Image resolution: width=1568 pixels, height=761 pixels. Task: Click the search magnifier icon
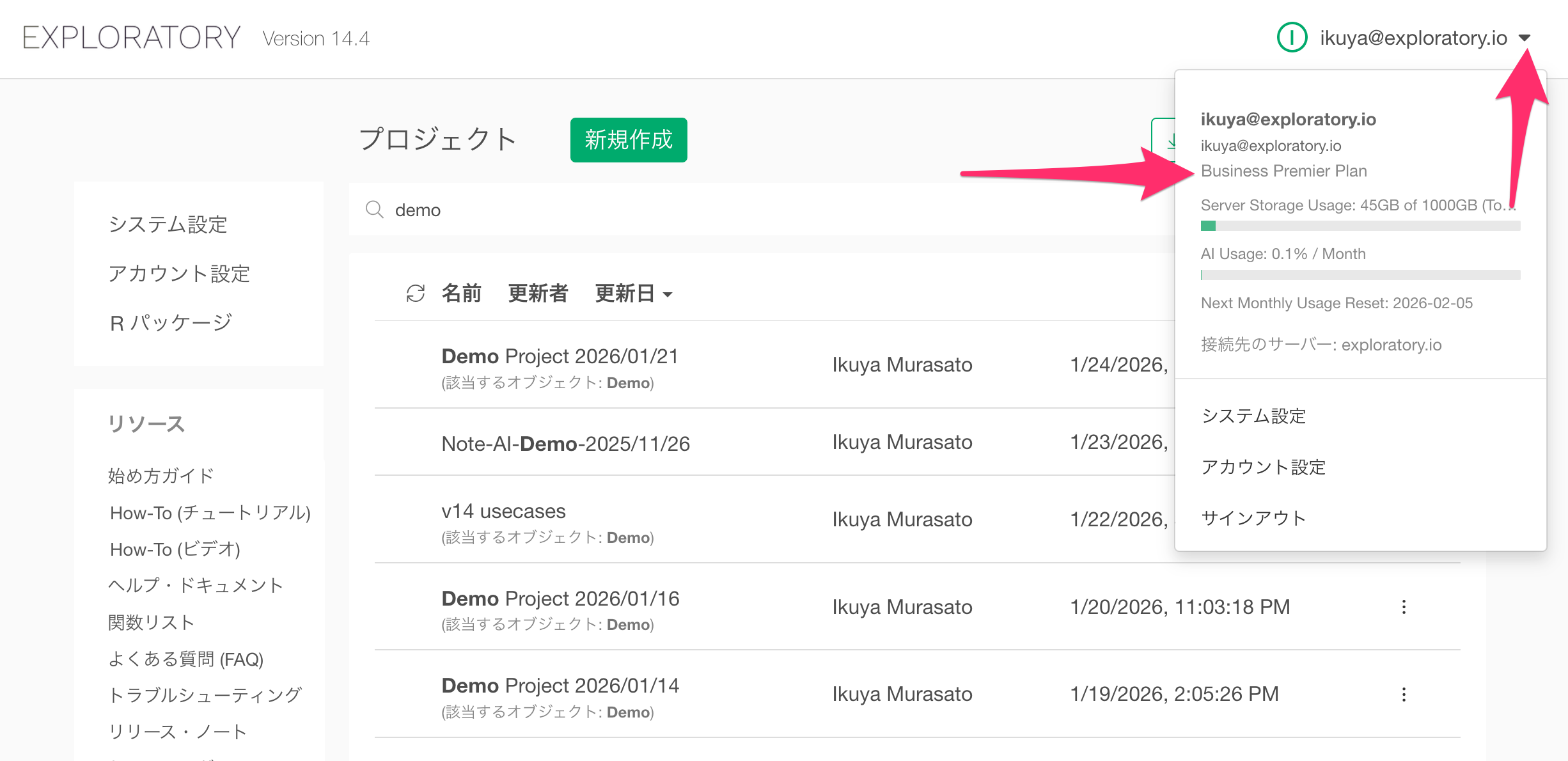tap(374, 210)
